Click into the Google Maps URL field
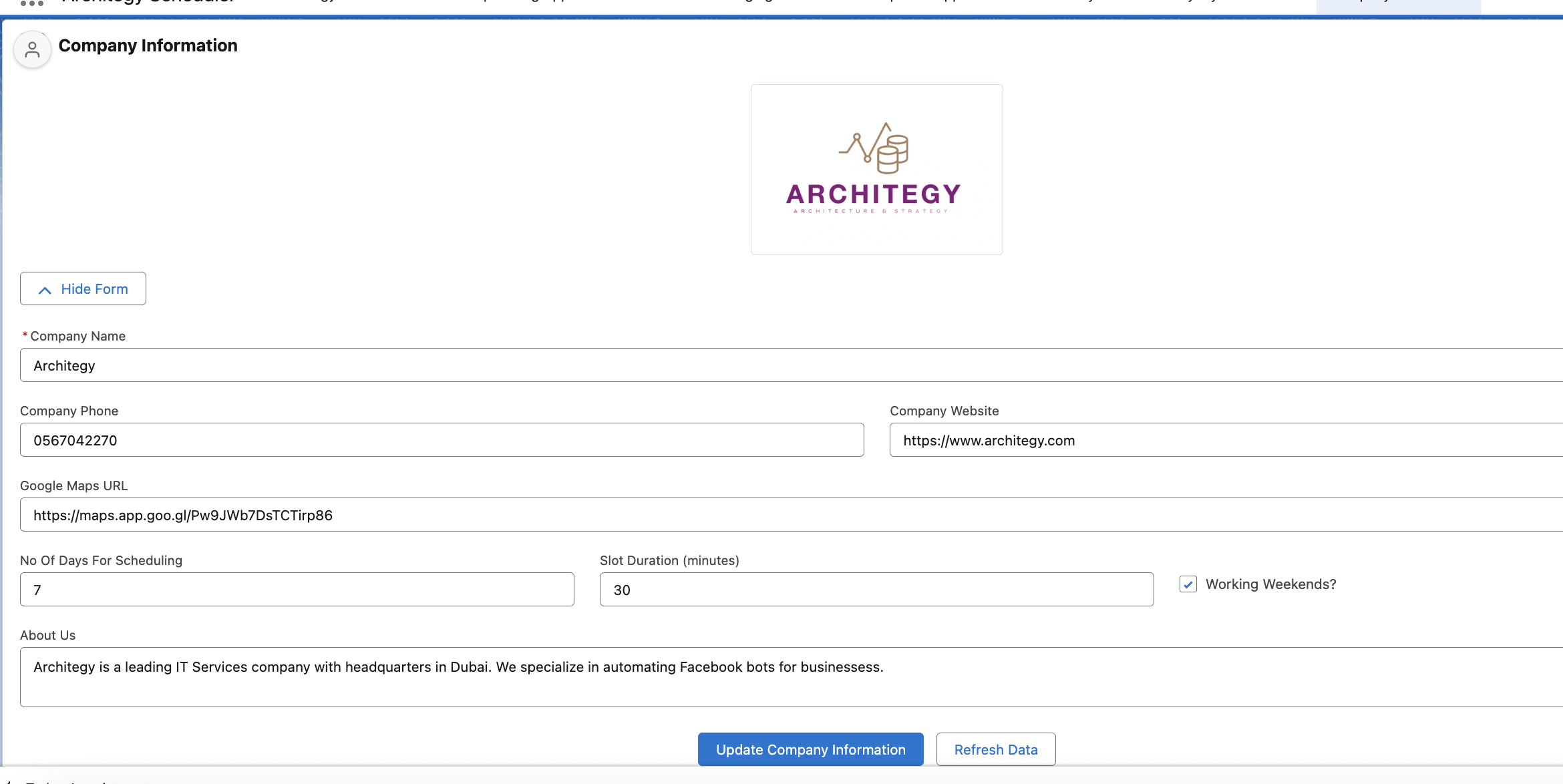 point(792,515)
